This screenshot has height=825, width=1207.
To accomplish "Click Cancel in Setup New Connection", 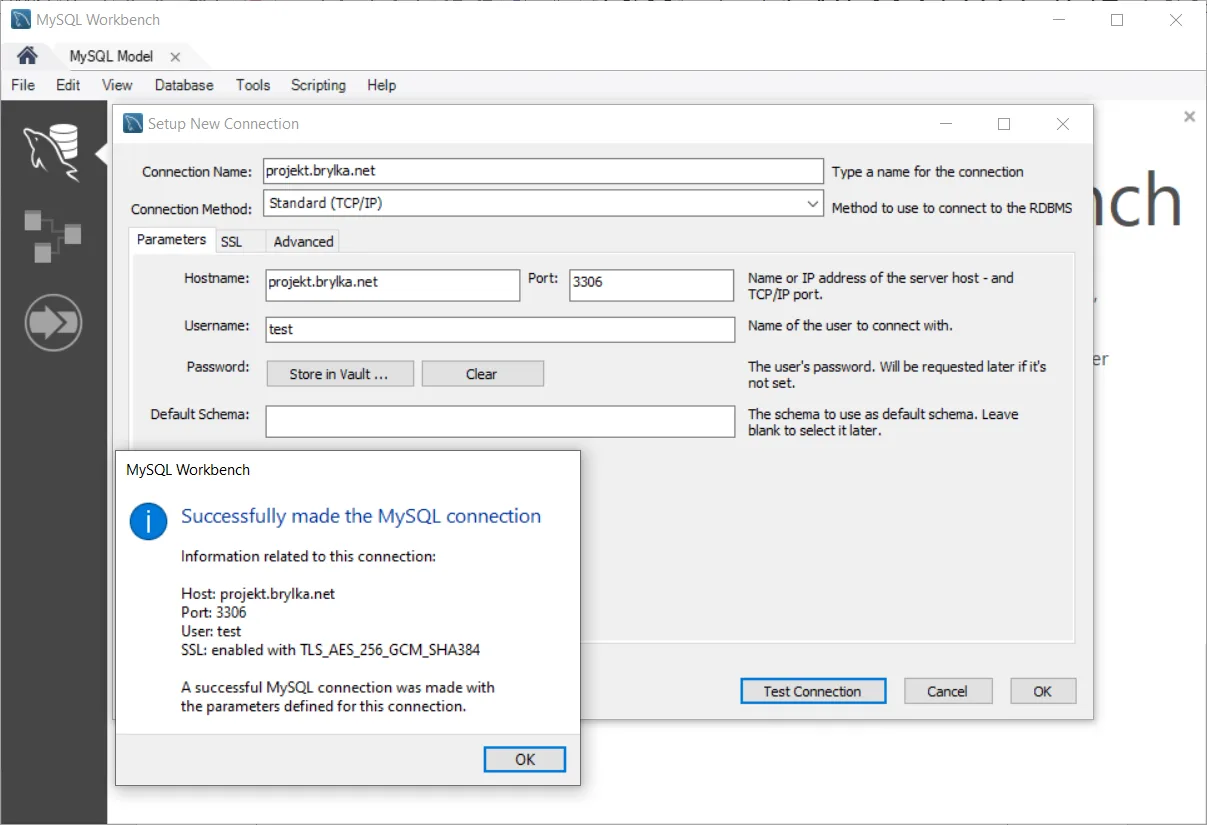I will click(947, 691).
